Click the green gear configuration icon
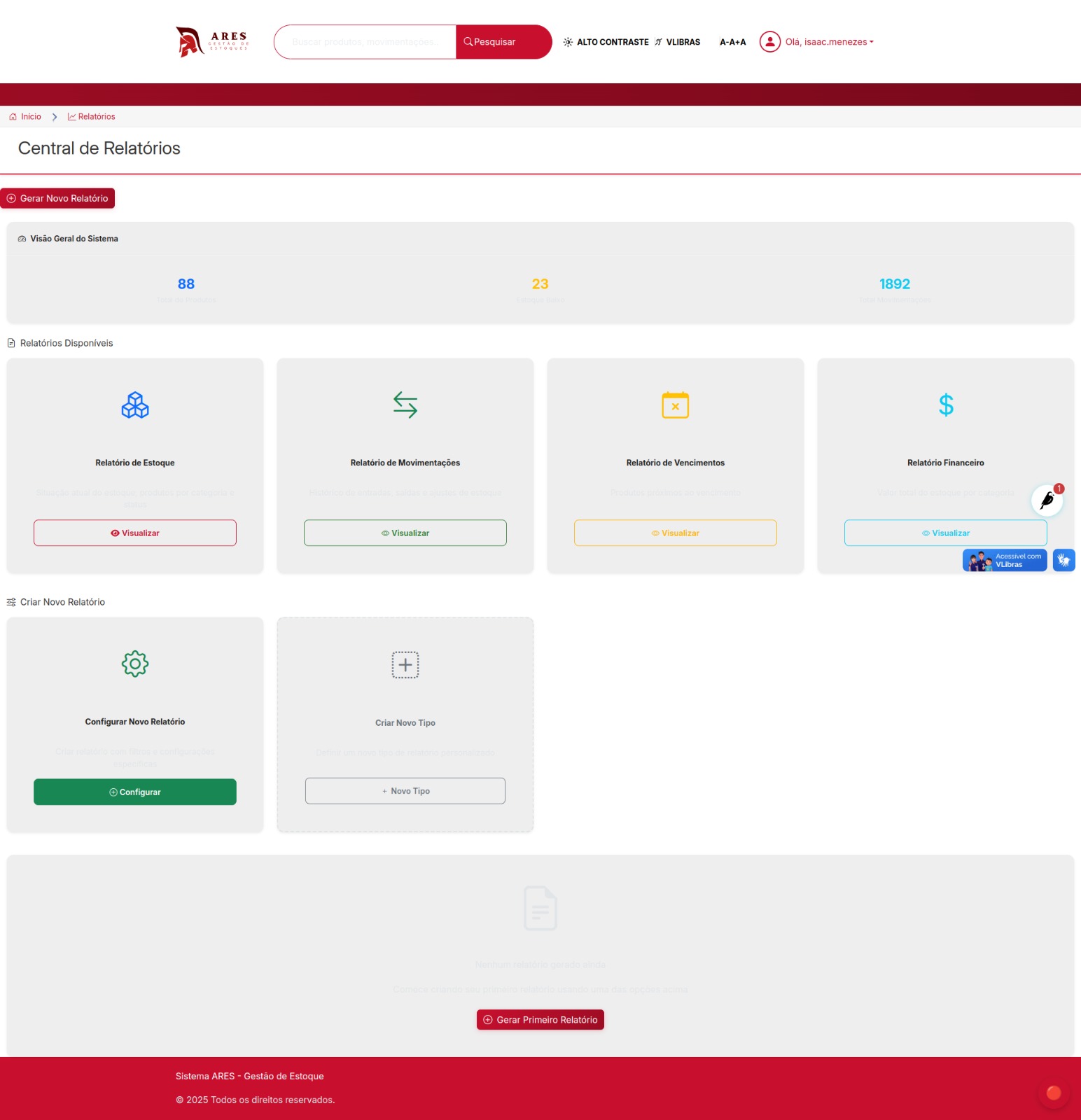This screenshot has width=1081, height=1120. pyautogui.click(x=135, y=664)
